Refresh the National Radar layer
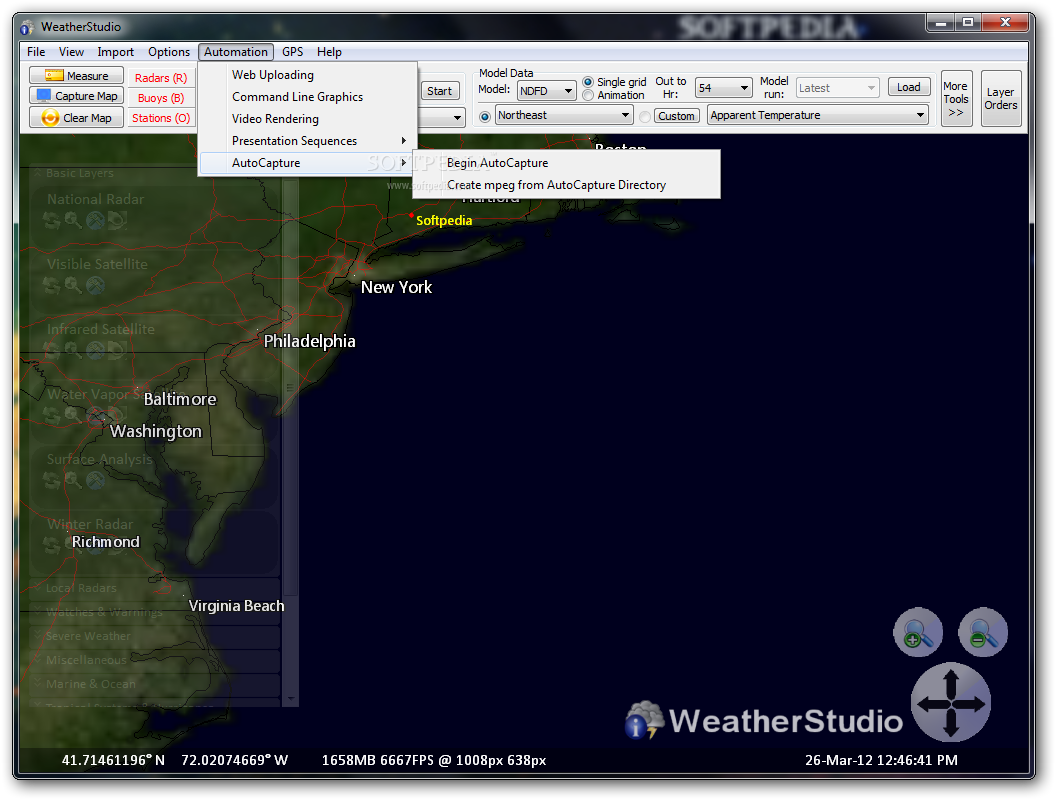The width and height of the screenshot is (1056, 800). (51, 220)
